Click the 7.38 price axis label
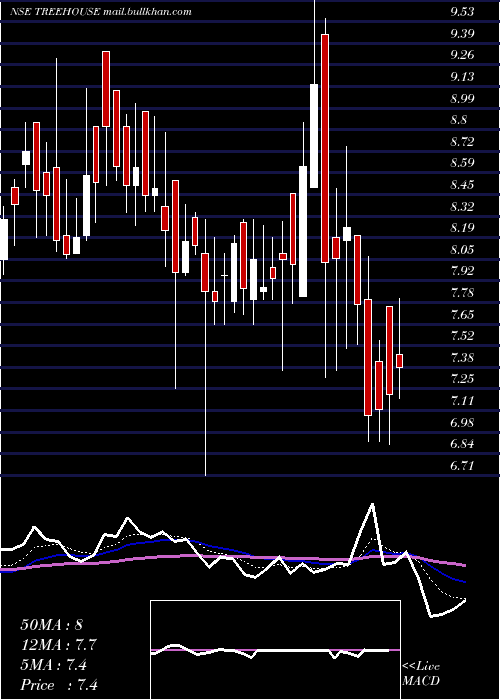Screen dimensions: 500x700 (462, 357)
